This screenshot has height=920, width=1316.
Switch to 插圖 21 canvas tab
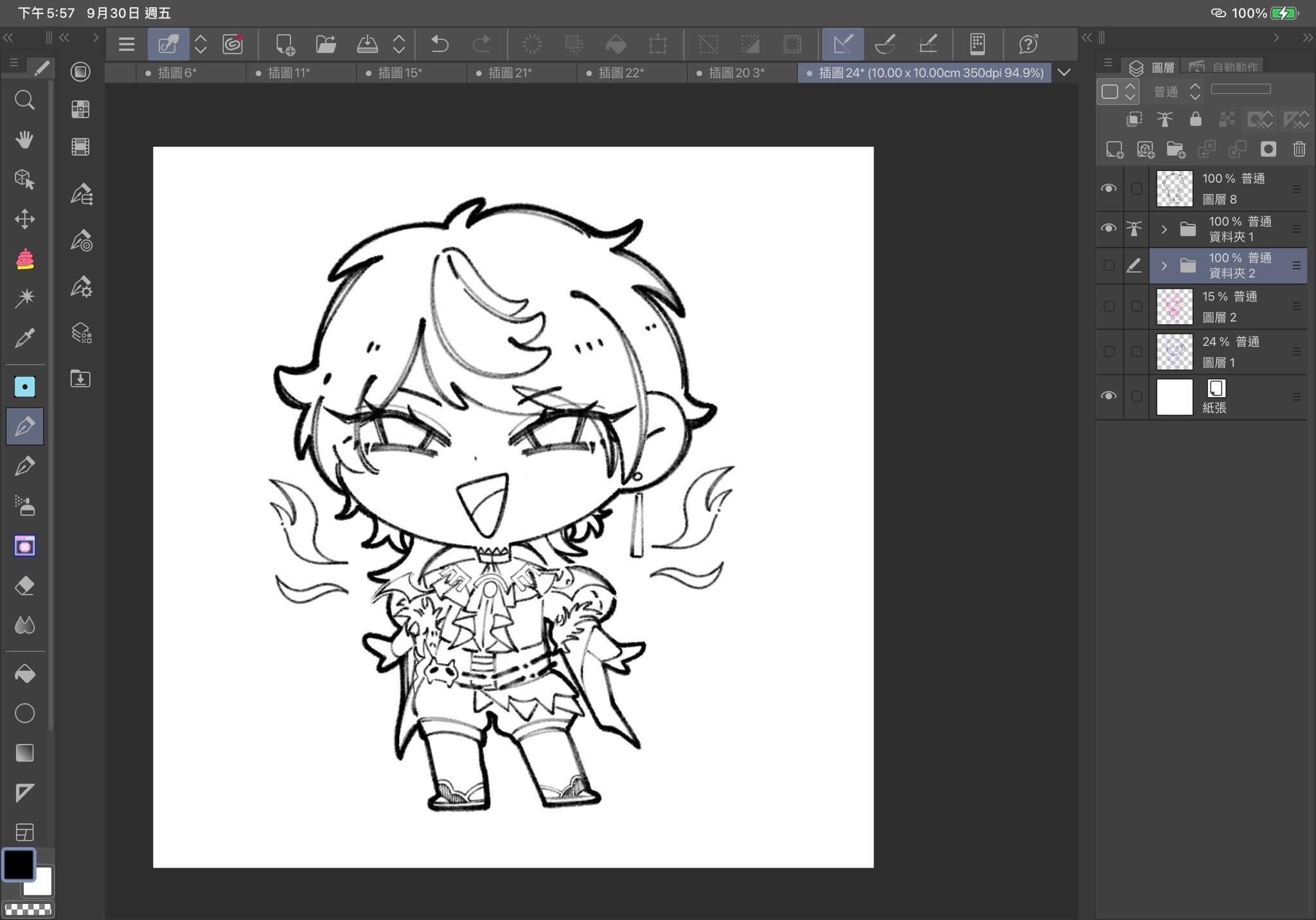tap(522, 73)
